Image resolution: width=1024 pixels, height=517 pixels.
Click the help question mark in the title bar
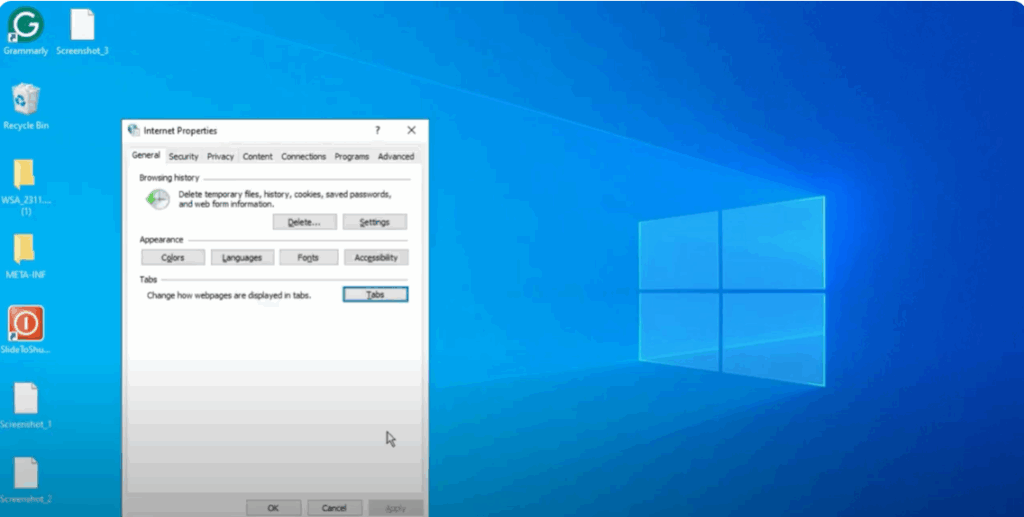[x=377, y=130]
